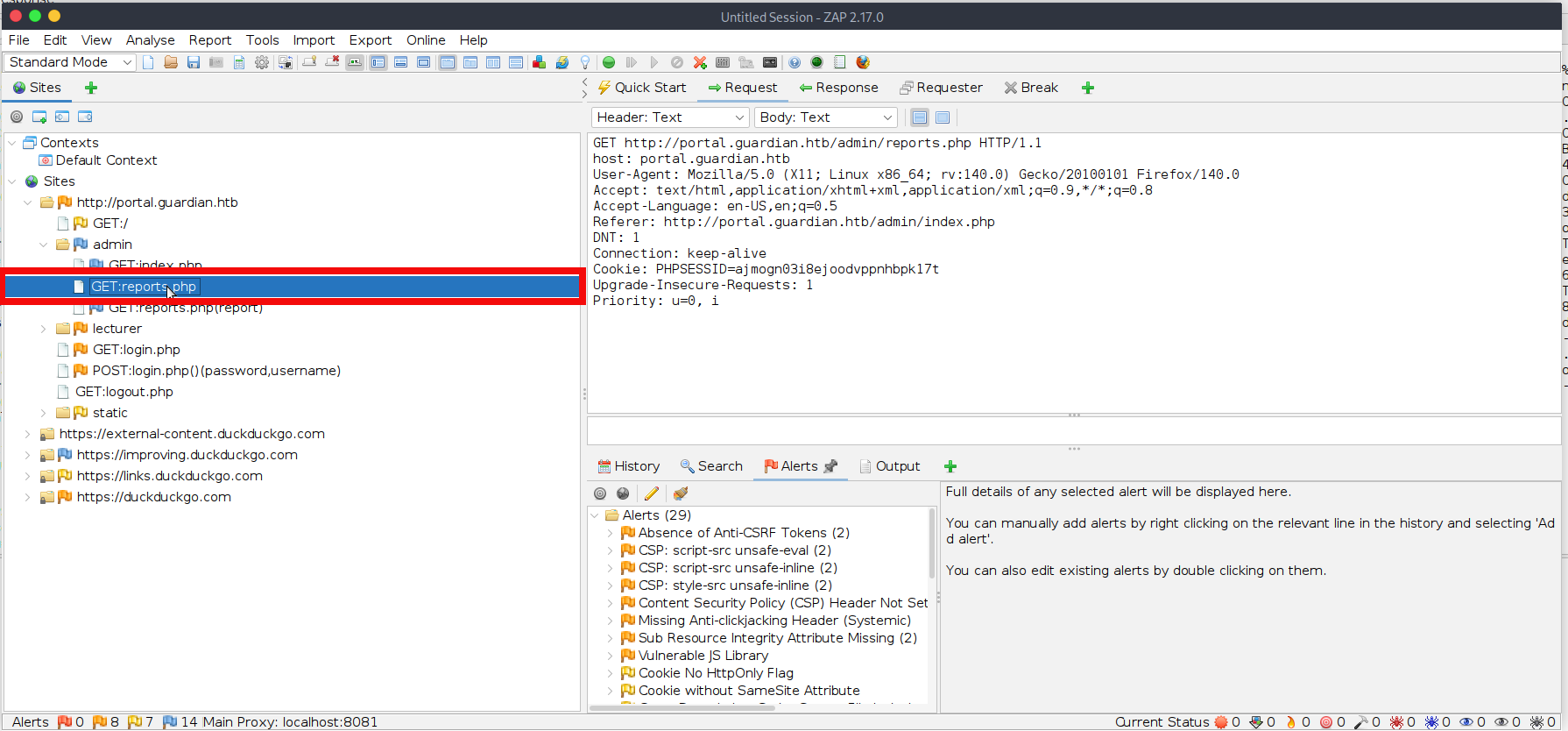Open the Standard Mode dropdown
The image size is (1568, 731).
coord(70,62)
